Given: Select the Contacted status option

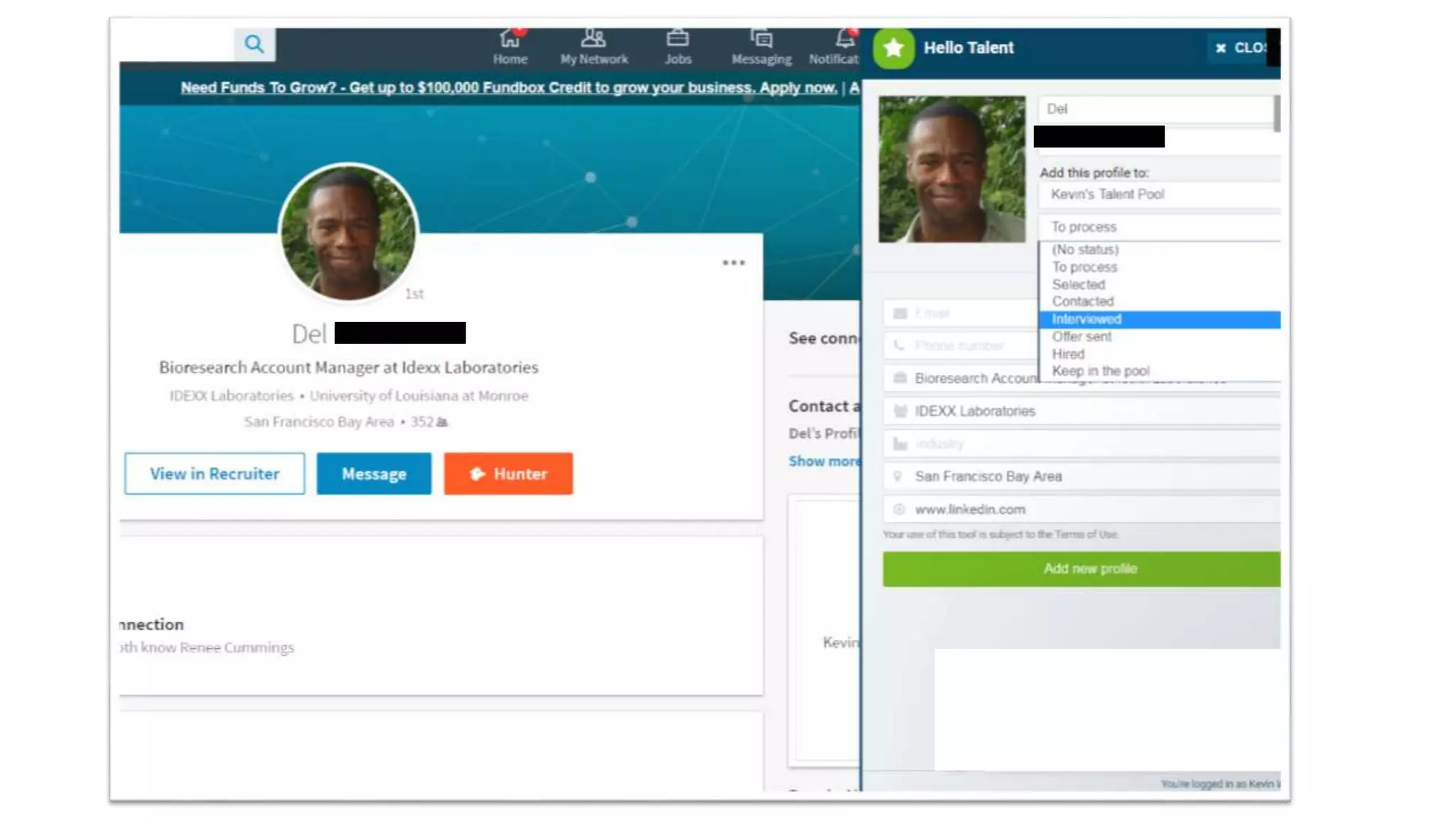Looking at the screenshot, I should click(1083, 302).
